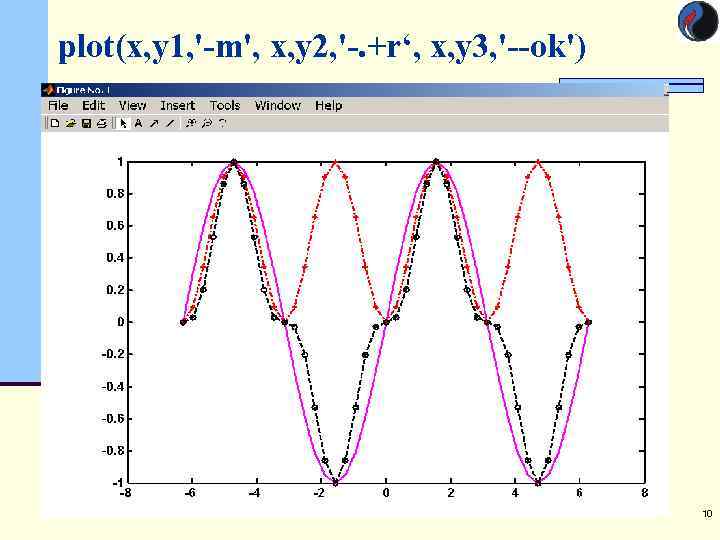This screenshot has width=720, height=540.
Task: Open the Help menu
Action: tap(328, 106)
